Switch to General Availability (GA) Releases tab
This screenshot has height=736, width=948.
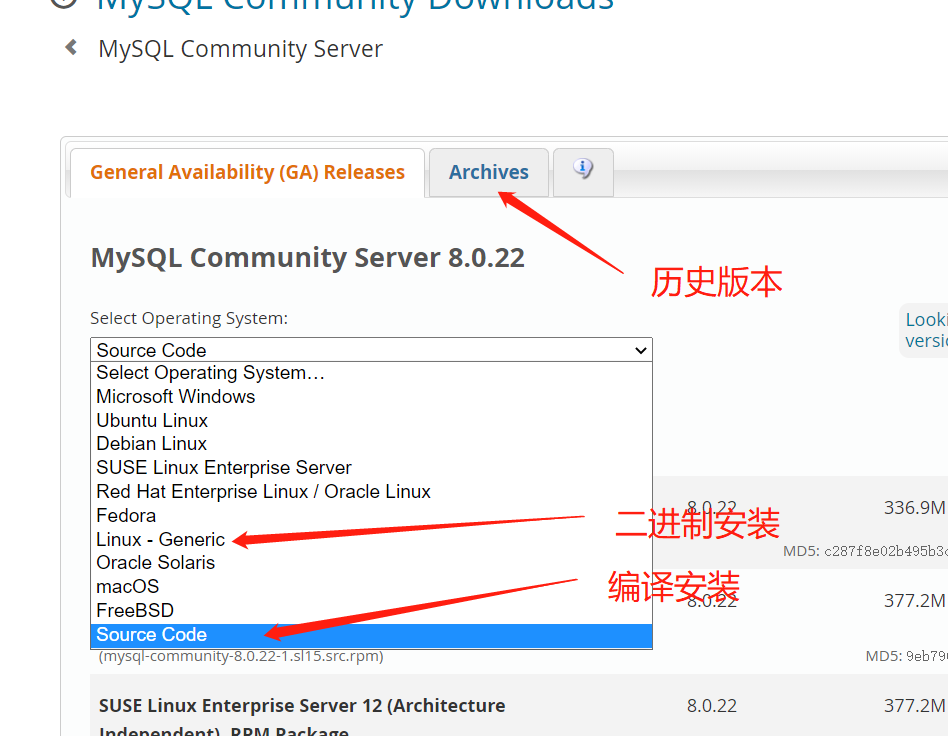pyautogui.click(x=247, y=172)
